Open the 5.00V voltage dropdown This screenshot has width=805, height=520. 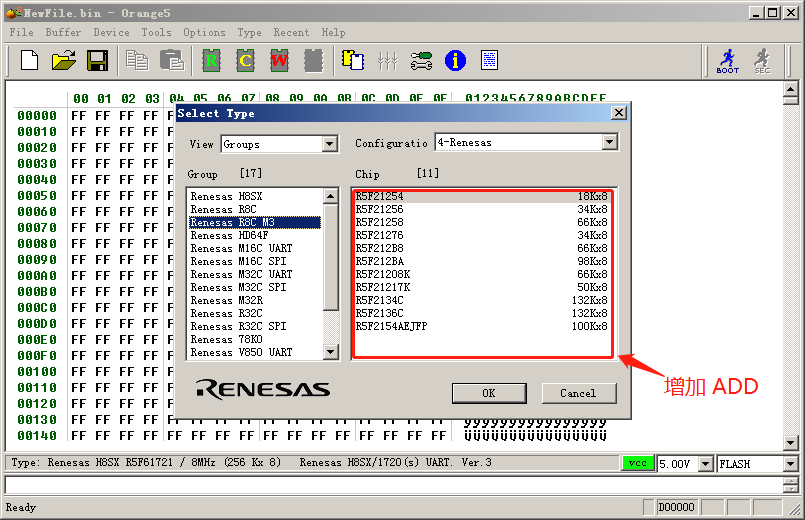705,464
